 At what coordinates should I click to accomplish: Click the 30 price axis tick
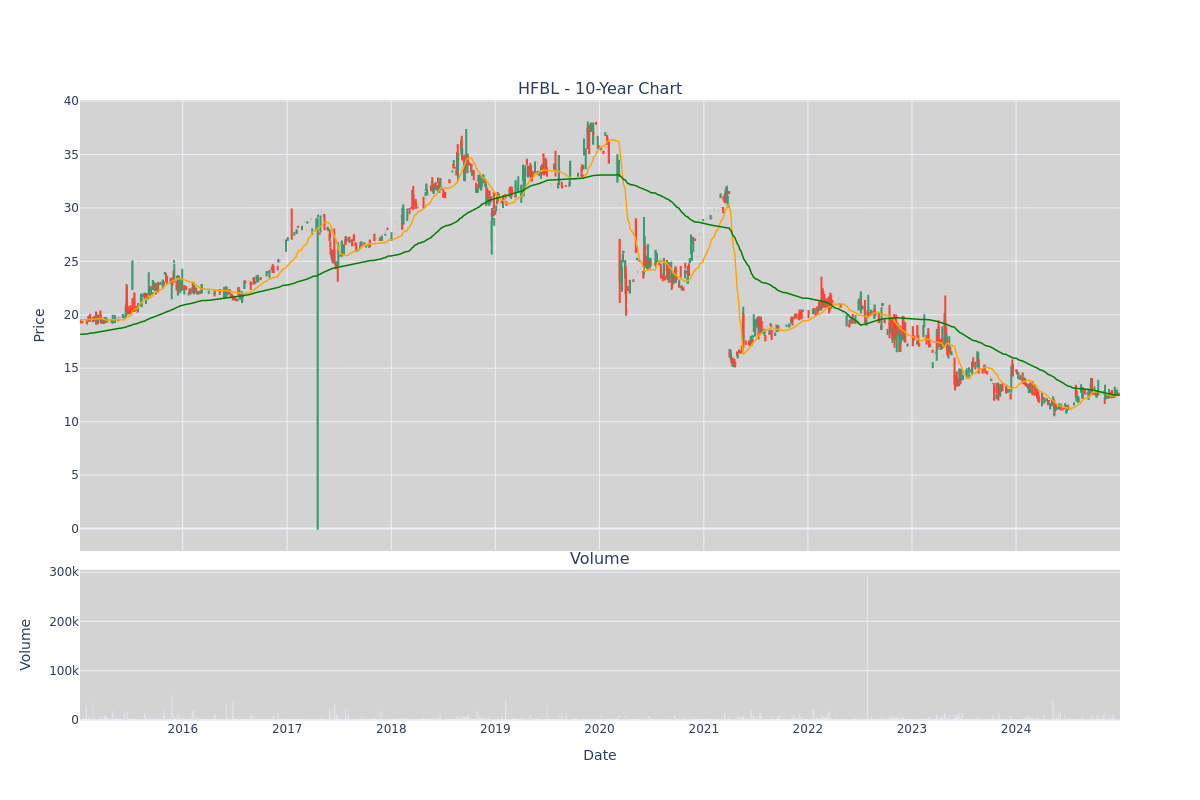pos(71,208)
